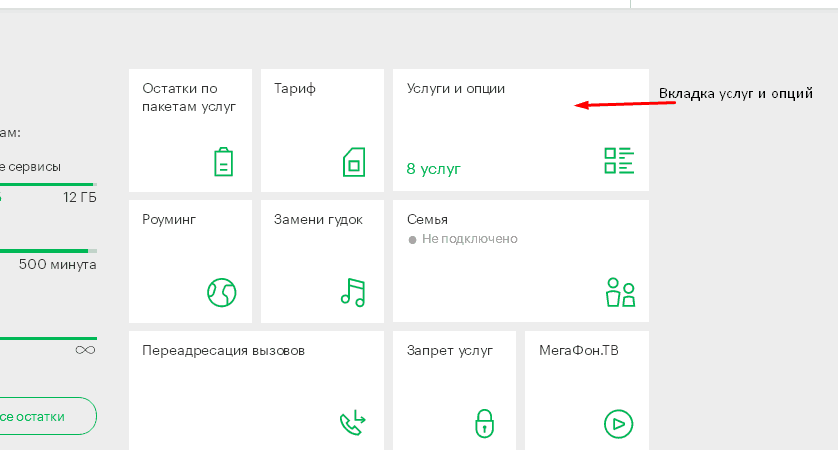This screenshot has height=450, width=838.
Task: Click the call forwarding phone icon
Action: pyautogui.click(x=353, y=424)
